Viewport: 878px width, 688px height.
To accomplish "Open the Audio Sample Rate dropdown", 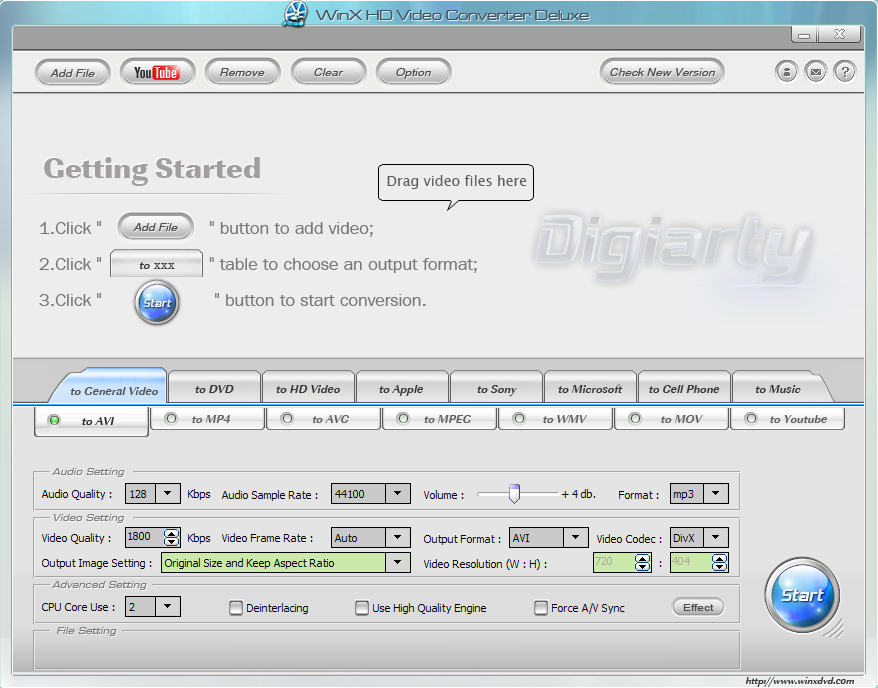I will [x=398, y=494].
